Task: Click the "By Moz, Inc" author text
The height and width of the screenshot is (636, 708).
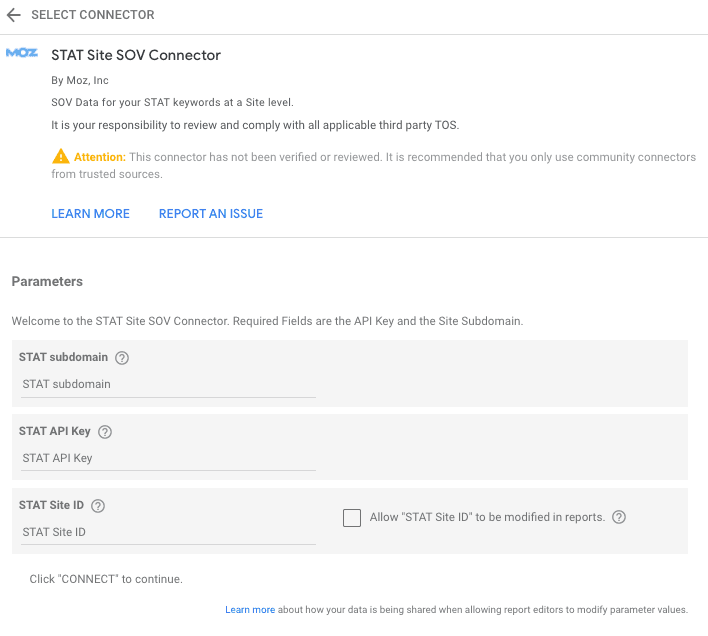Action: coord(80,80)
